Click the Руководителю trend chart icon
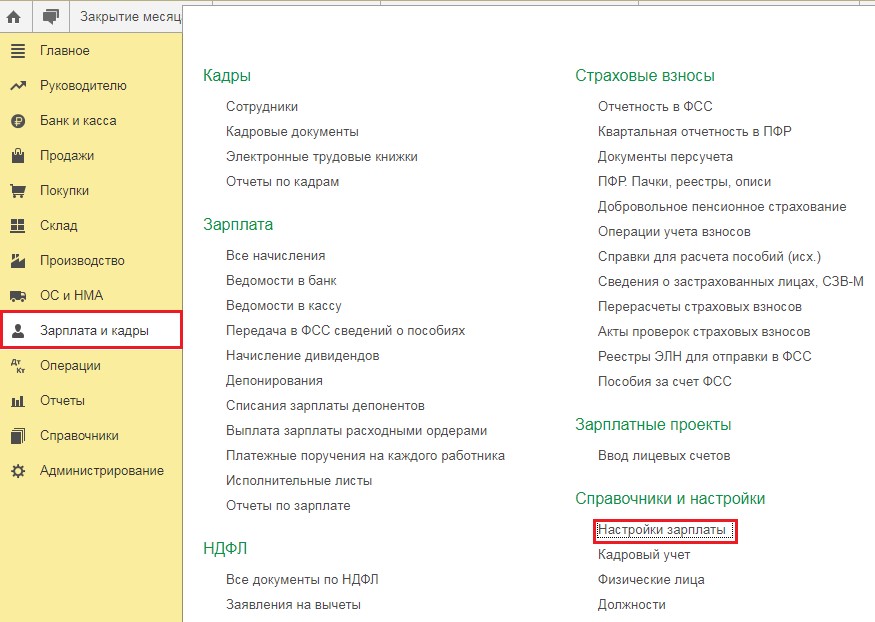 point(18,86)
